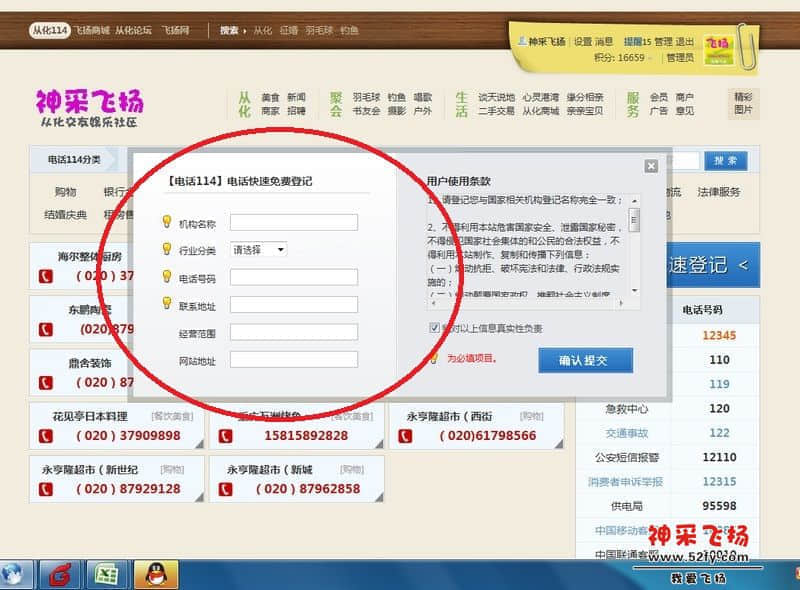Click the right arrow of the terms horizontal scrollbar
This screenshot has height=590, width=800.
621,303
